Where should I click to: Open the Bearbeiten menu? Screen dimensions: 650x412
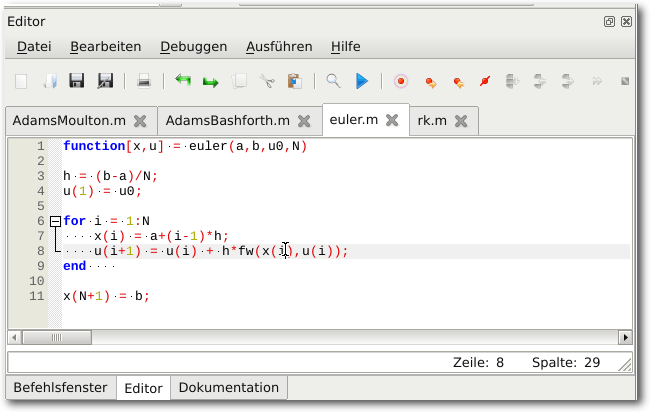pos(106,46)
